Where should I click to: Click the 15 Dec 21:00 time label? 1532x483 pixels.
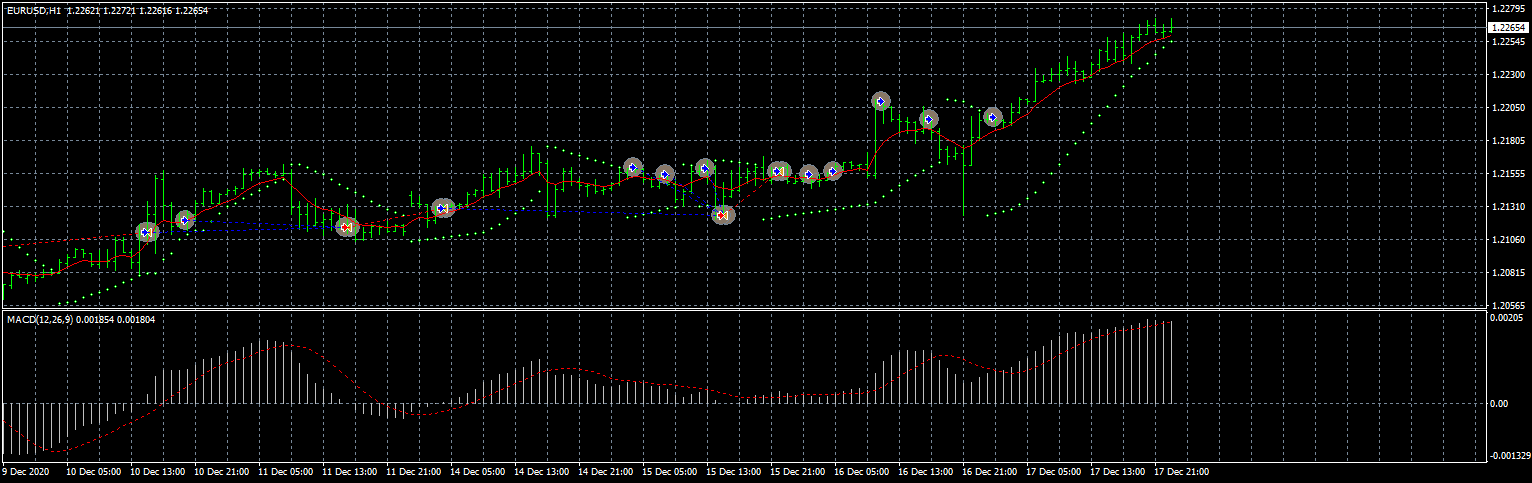click(798, 470)
